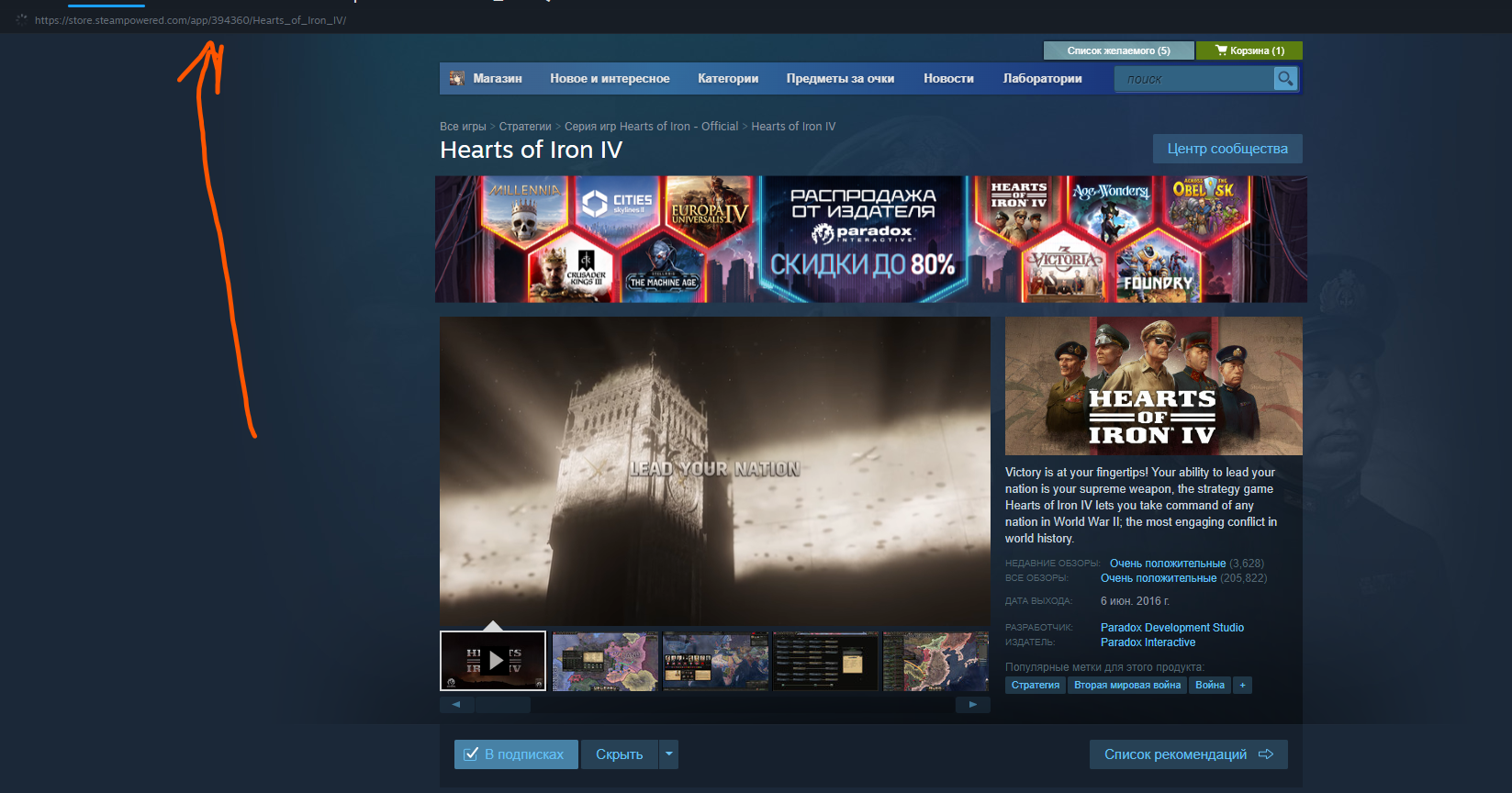This screenshot has height=793, width=1512.
Task: Open Новое и интересное menu
Action: tap(610, 79)
